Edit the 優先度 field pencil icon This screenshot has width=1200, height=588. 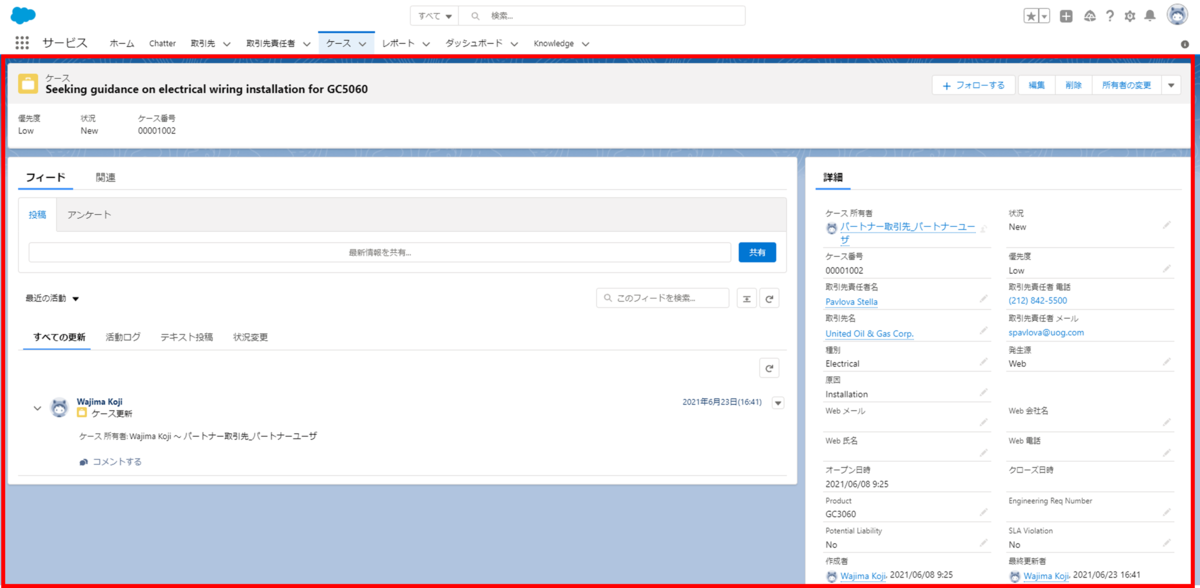tap(1166, 269)
